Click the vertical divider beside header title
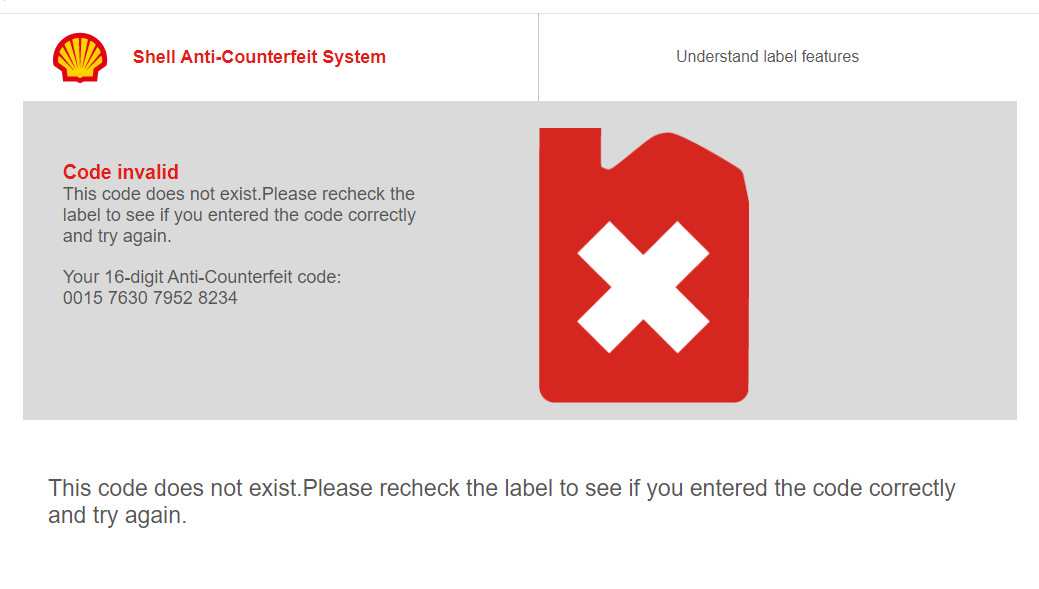Image resolution: width=1039 pixels, height=589 pixels. click(539, 57)
